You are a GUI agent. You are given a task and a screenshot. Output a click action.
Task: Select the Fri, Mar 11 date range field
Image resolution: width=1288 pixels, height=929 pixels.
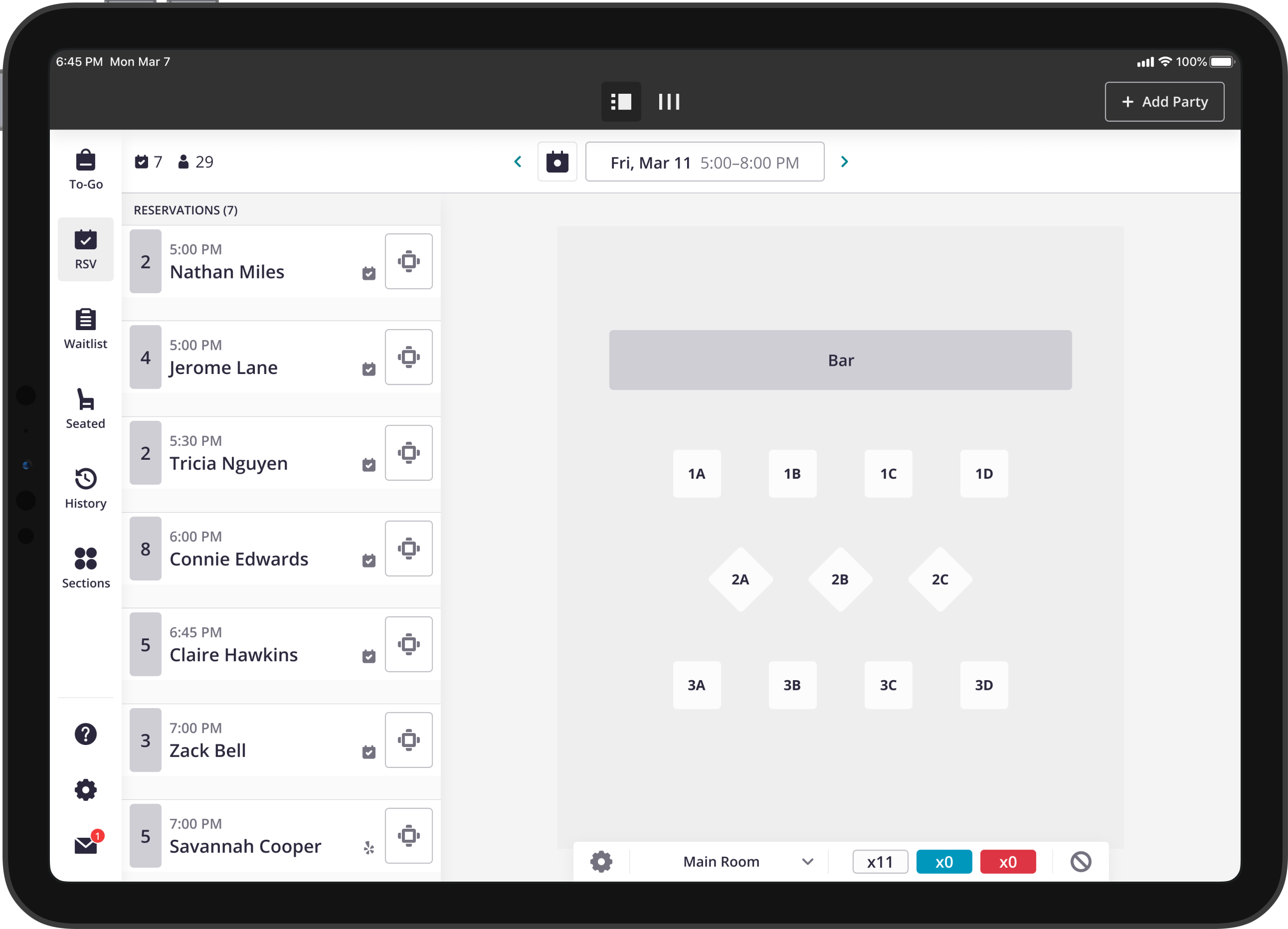[704, 161]
